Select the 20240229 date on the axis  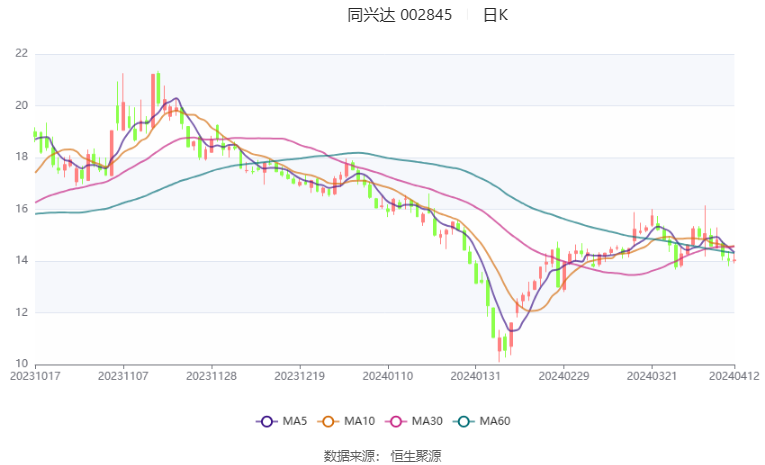[x=563, y=377]
